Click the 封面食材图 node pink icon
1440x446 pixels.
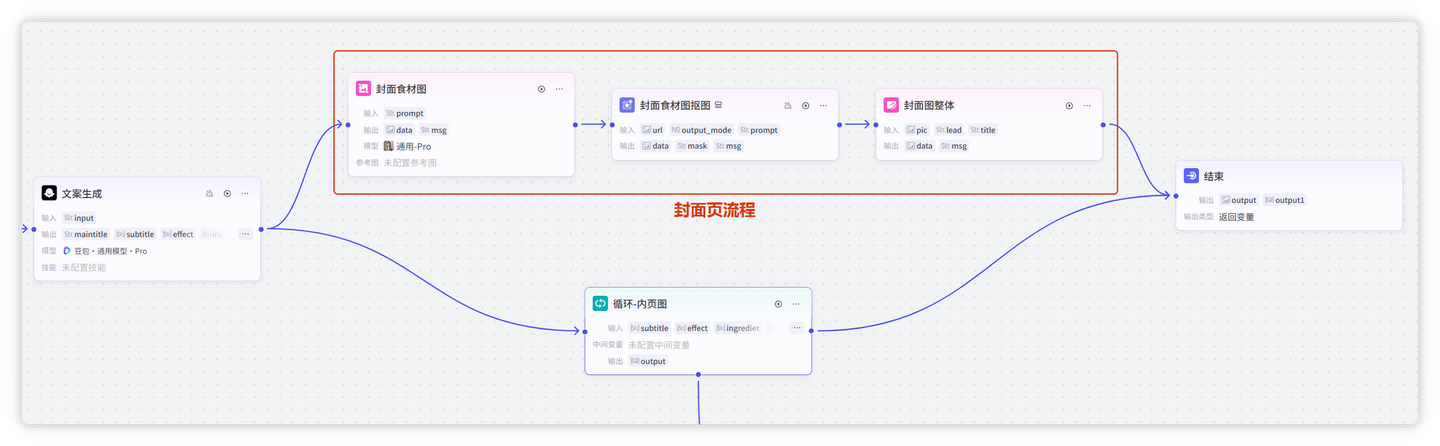(363, 89)
